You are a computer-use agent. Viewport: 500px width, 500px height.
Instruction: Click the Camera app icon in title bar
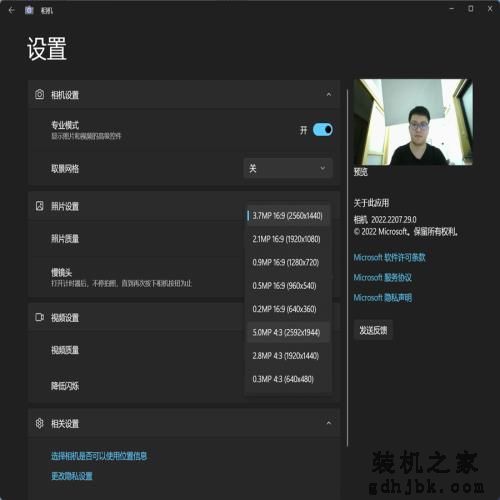[x=29, y=10]
